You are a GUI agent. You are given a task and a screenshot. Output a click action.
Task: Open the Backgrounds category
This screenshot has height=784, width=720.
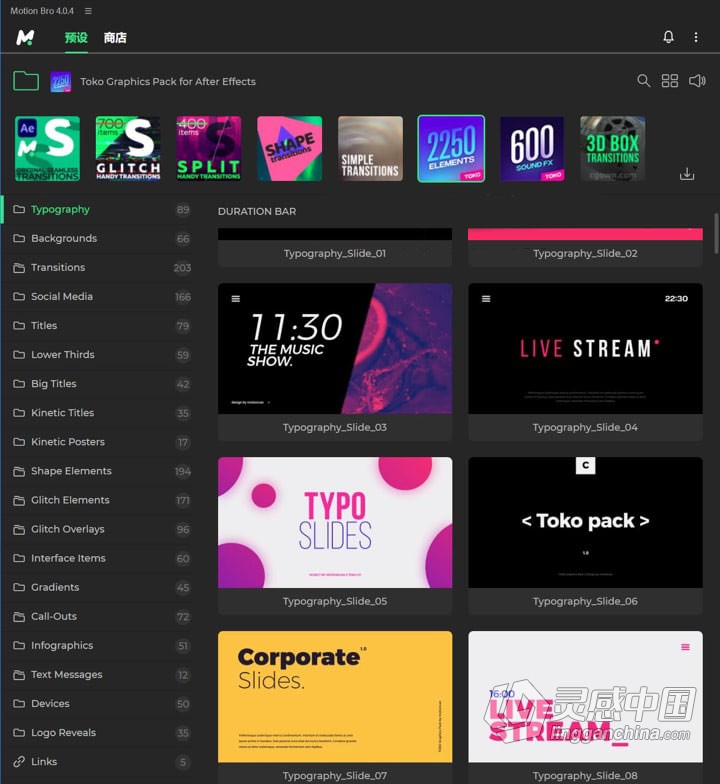coord(100,238)
